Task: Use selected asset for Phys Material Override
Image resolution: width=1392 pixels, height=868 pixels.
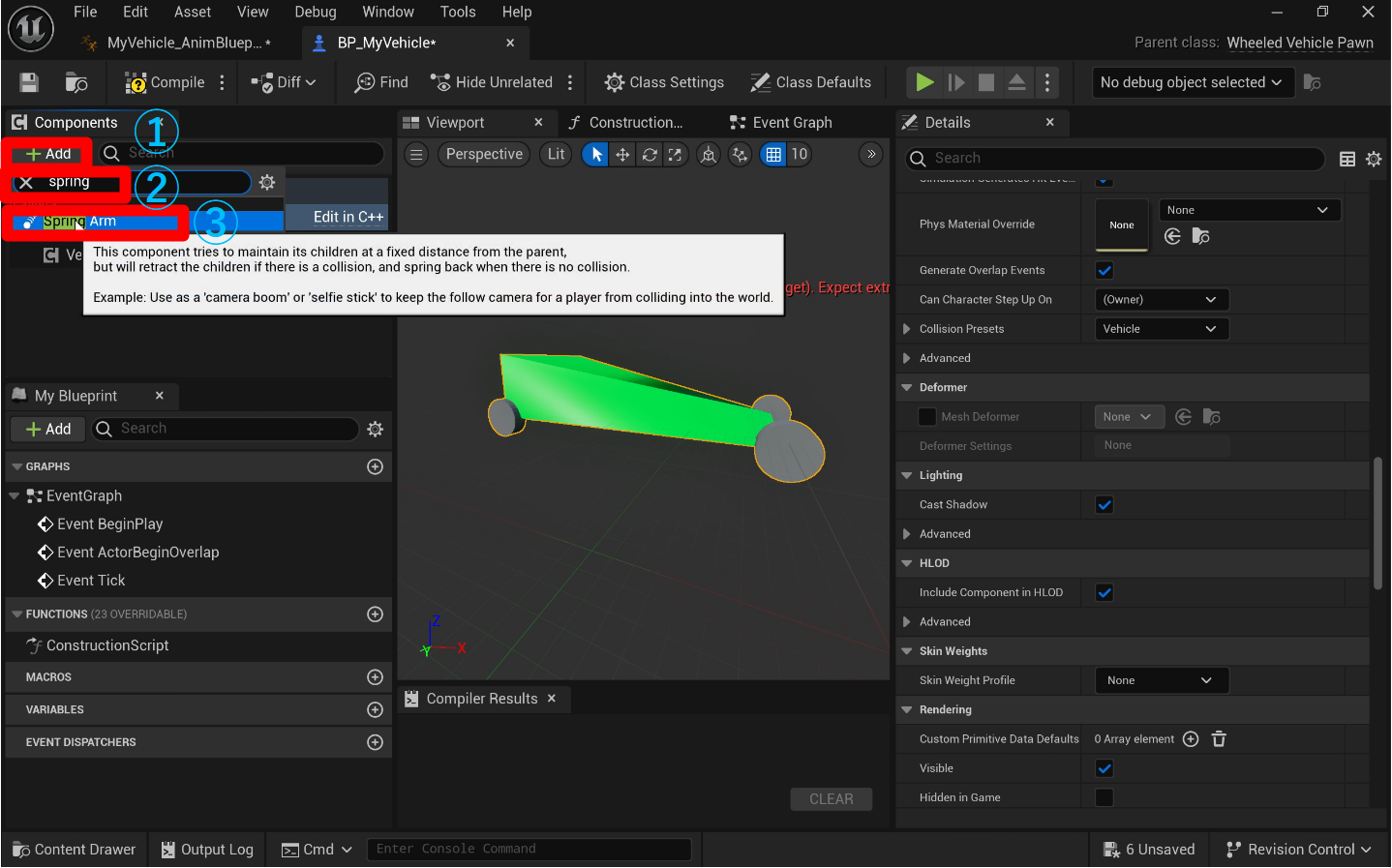Action: (1172, 236)
